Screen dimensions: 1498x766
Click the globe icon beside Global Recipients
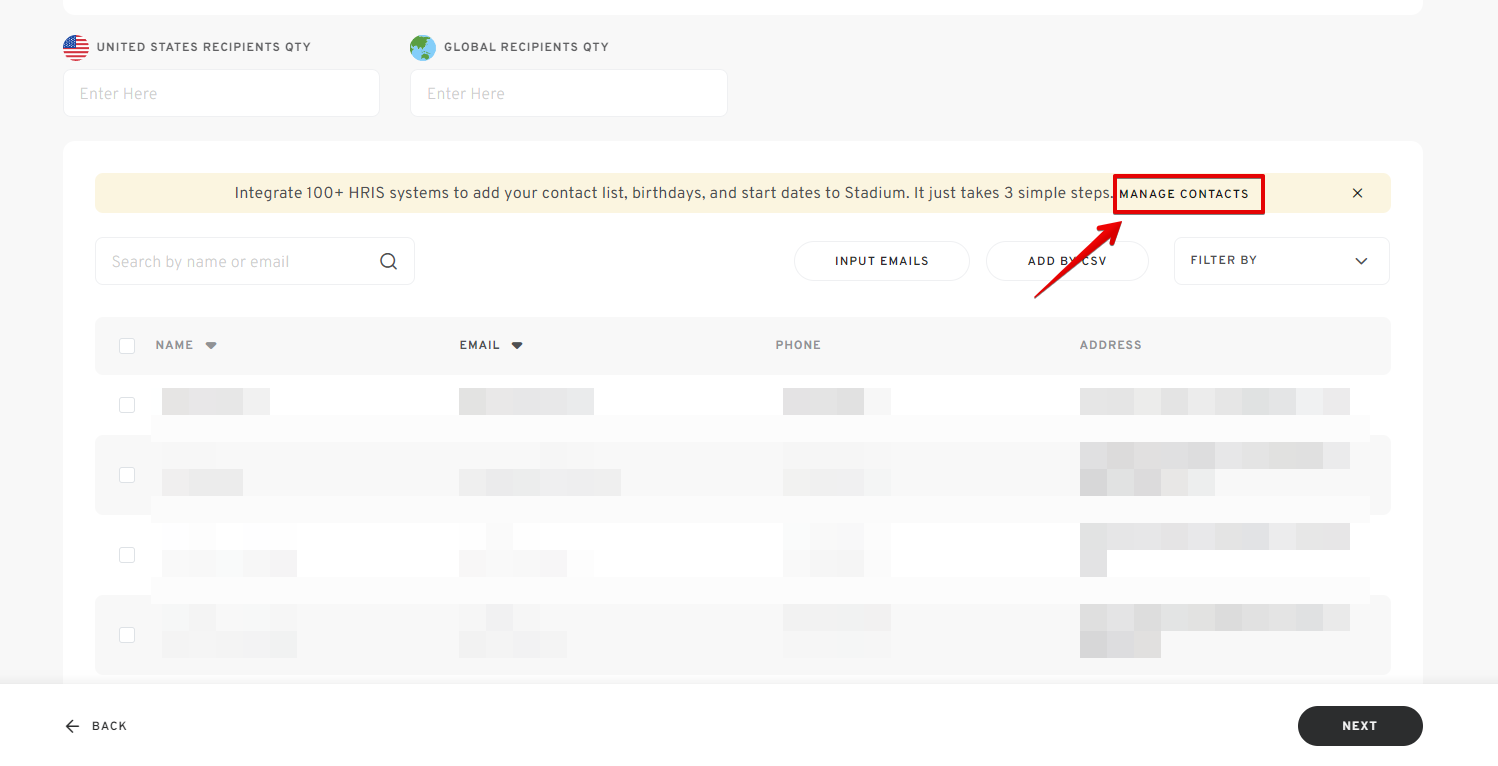coord(423,47)
